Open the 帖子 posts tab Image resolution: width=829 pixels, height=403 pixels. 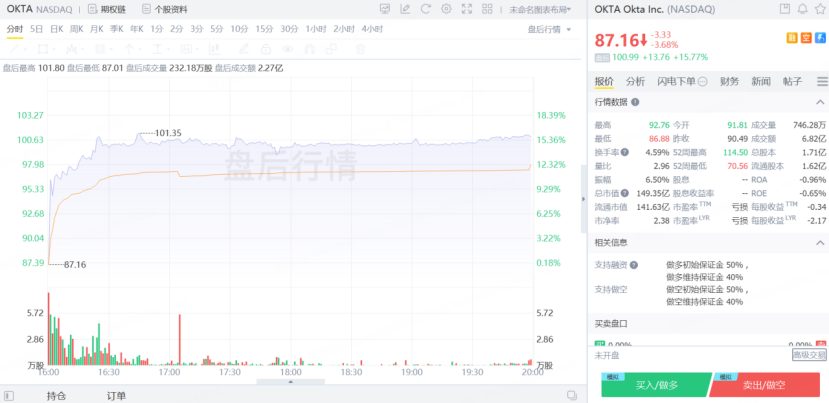pyautogui.click(x=793, y=81)
